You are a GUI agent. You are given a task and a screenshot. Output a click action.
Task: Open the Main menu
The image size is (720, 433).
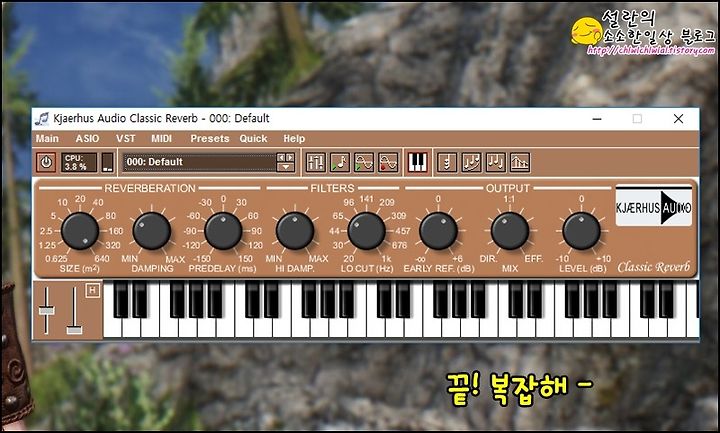(x=47, y=138)
